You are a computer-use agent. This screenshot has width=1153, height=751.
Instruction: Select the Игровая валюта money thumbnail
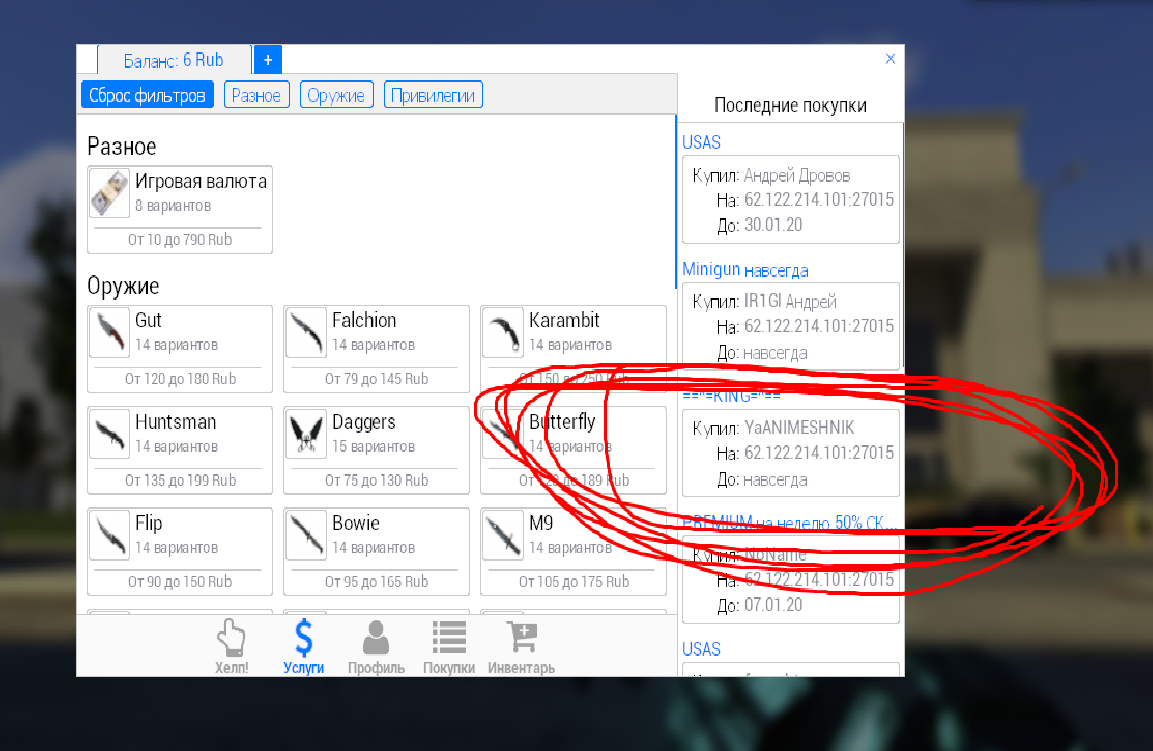(109, 193)
